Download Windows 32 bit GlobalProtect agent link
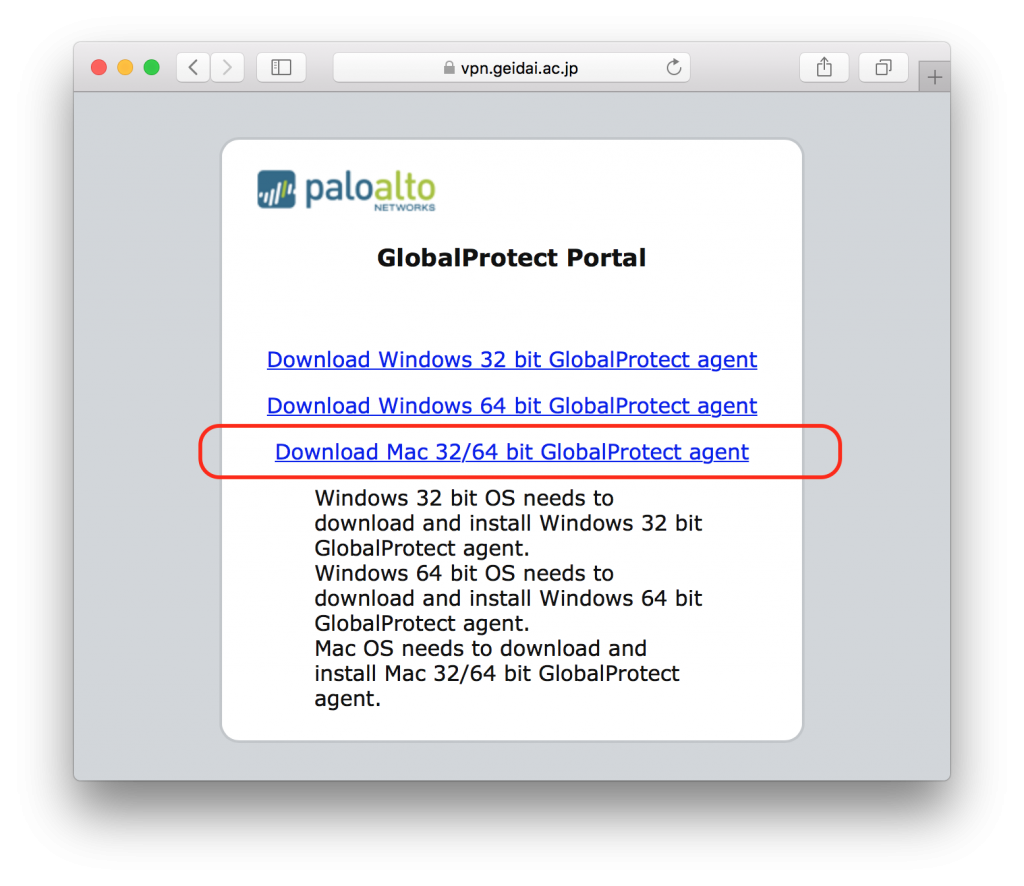1024x886 pixels. 512,359
